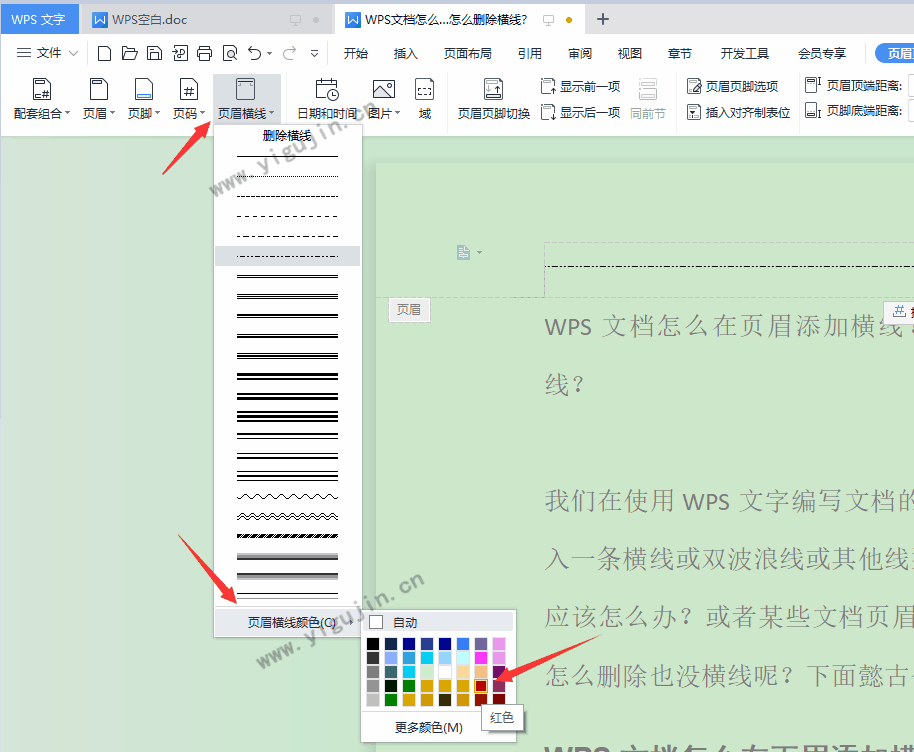This screenshot has width=914, height=752.
Task: Create a new blank document from quick toolbar
Action: pyautogui.click(x=104, y=54)
